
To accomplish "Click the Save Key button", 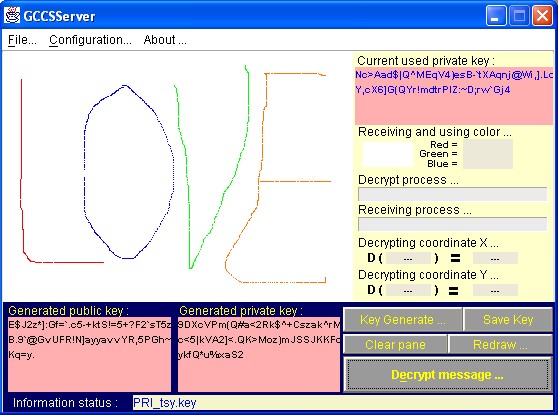I will [508, 320].
